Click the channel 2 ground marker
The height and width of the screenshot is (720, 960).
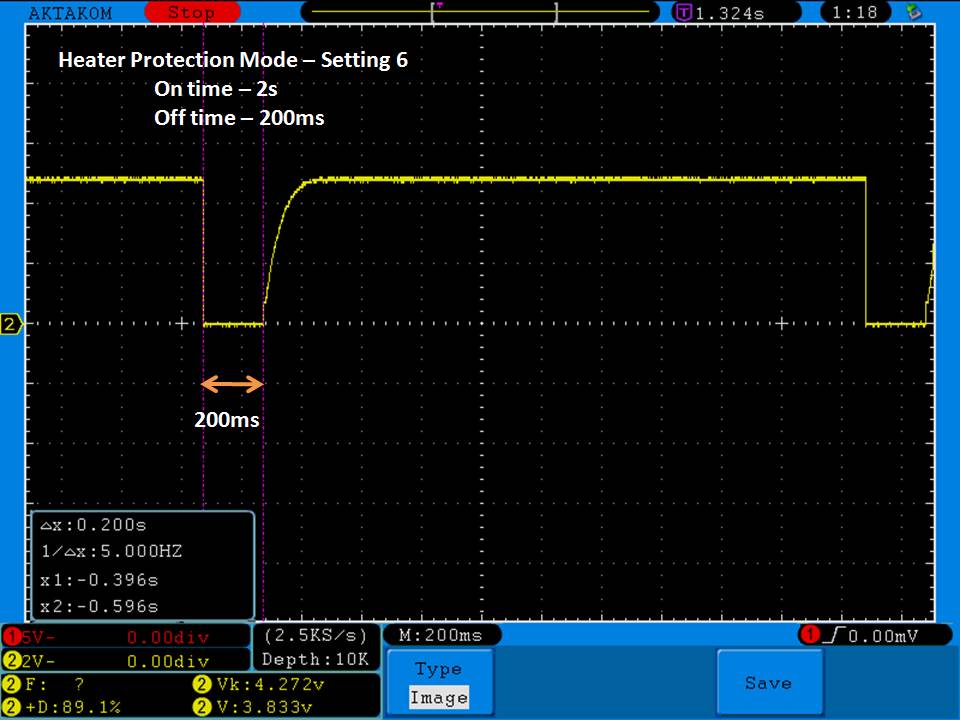click(x=12, y=324)
